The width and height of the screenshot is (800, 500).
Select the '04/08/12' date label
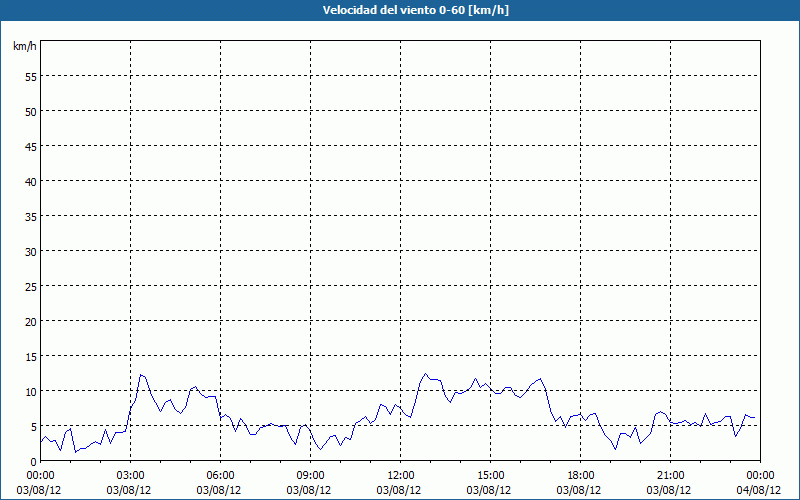(759, 490)
